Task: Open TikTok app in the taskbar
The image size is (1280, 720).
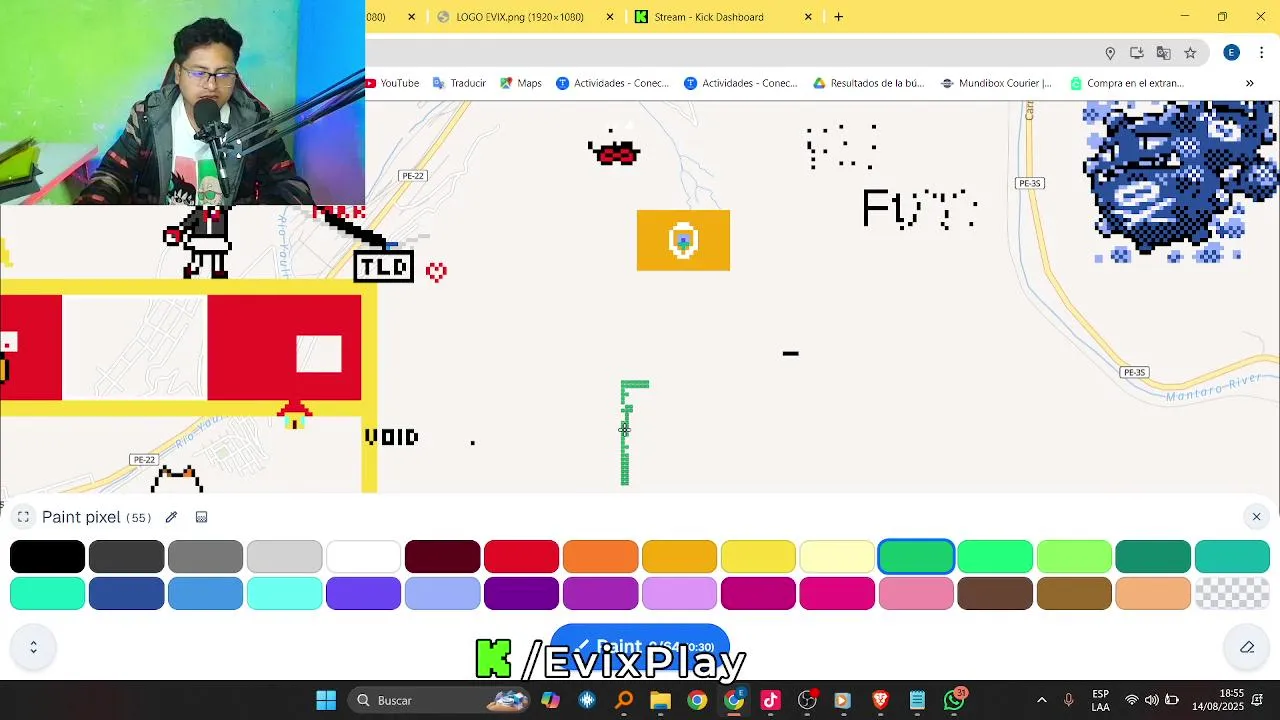Action: pos(770,700)
